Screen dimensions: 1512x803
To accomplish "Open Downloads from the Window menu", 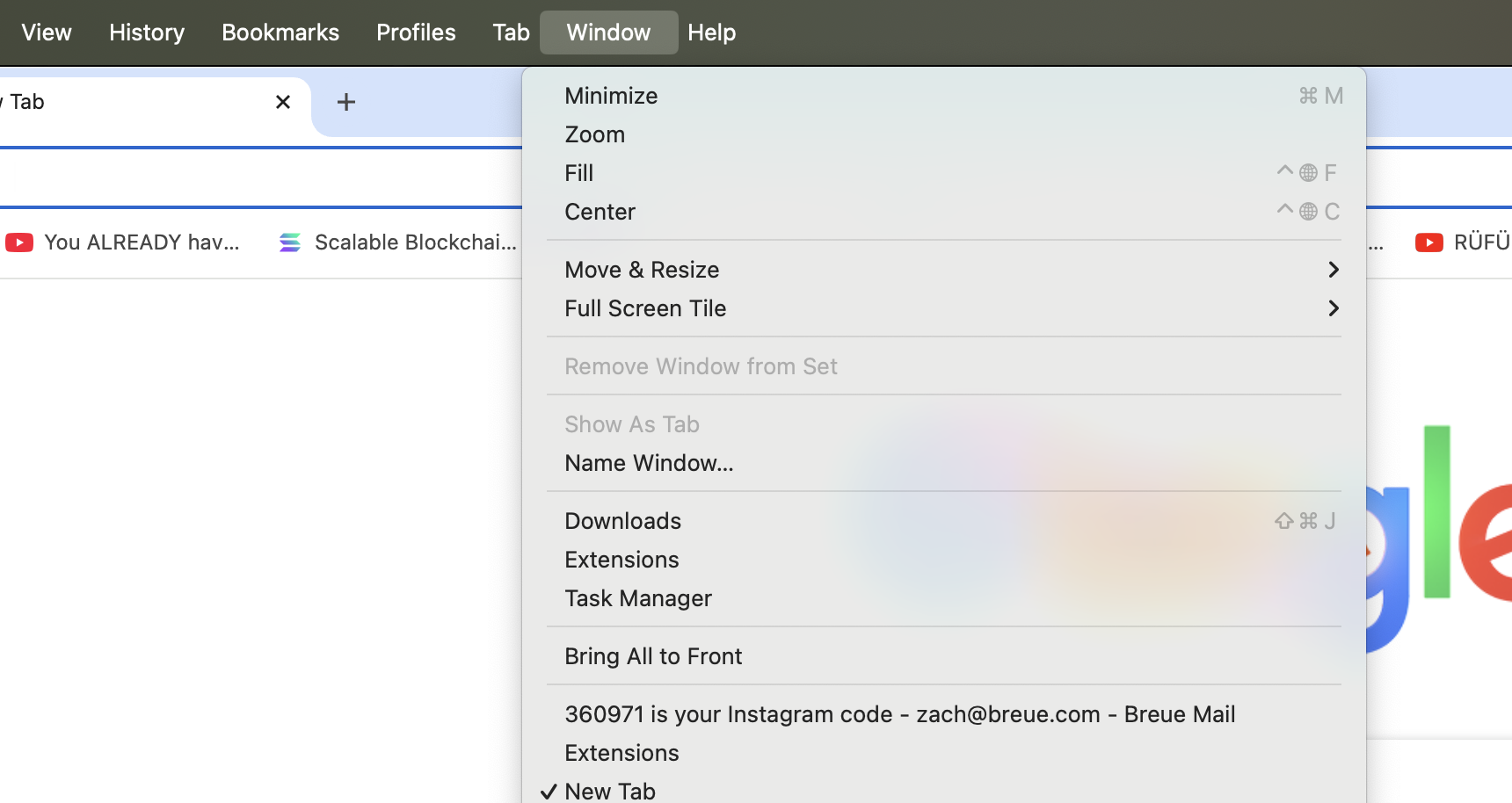I will pos(622,521).
